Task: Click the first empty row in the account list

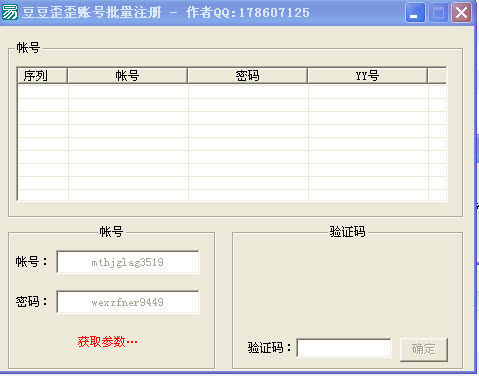Action: 232,92
